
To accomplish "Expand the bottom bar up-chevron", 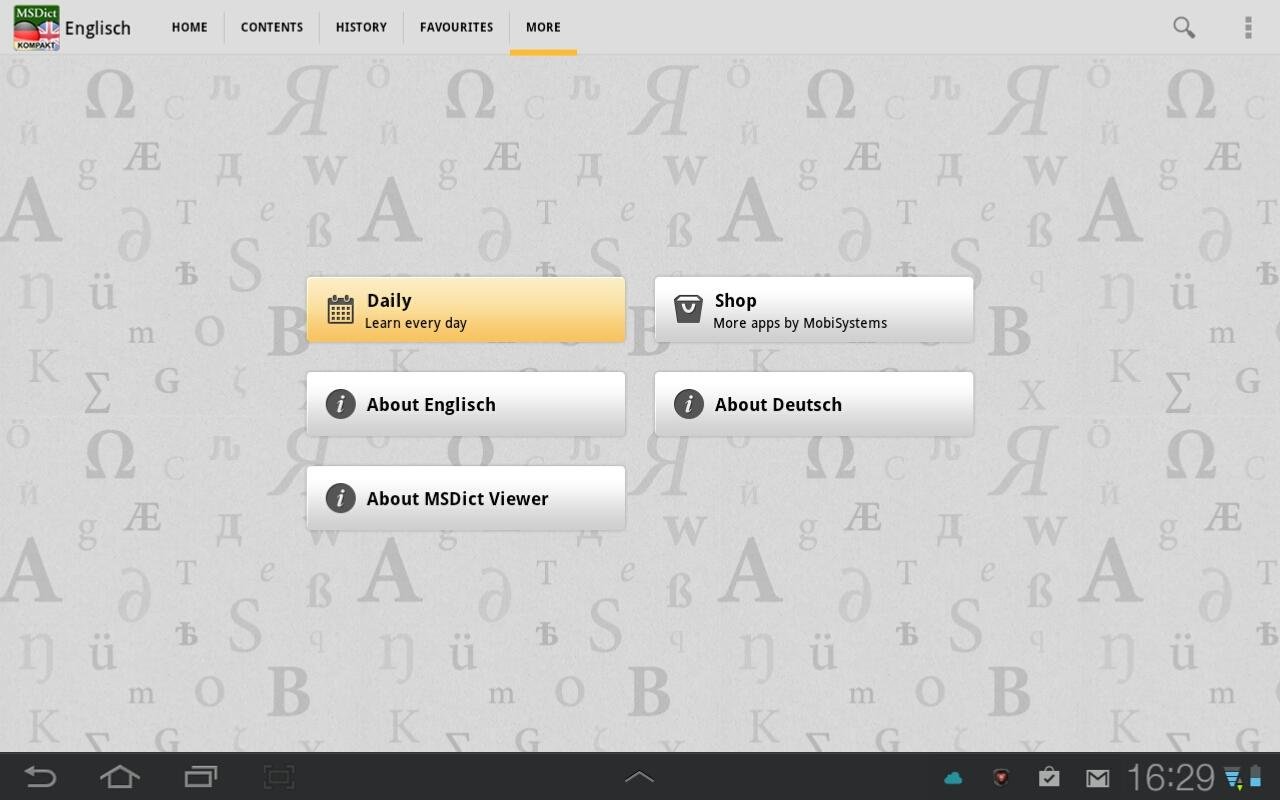I will pyautogui.click(x=639, y=776).
